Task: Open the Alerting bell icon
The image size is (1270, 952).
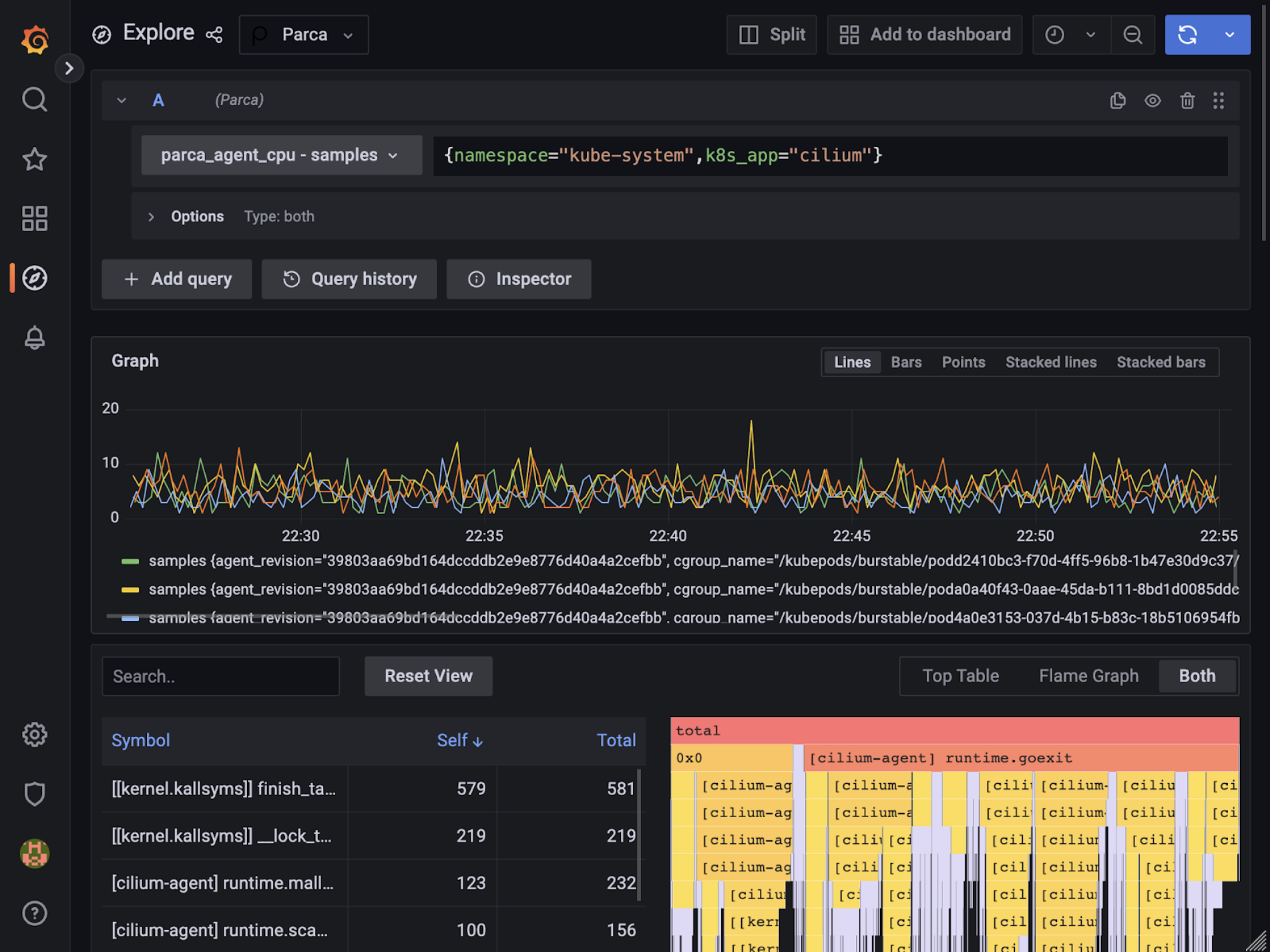Action: coord(35,337)
